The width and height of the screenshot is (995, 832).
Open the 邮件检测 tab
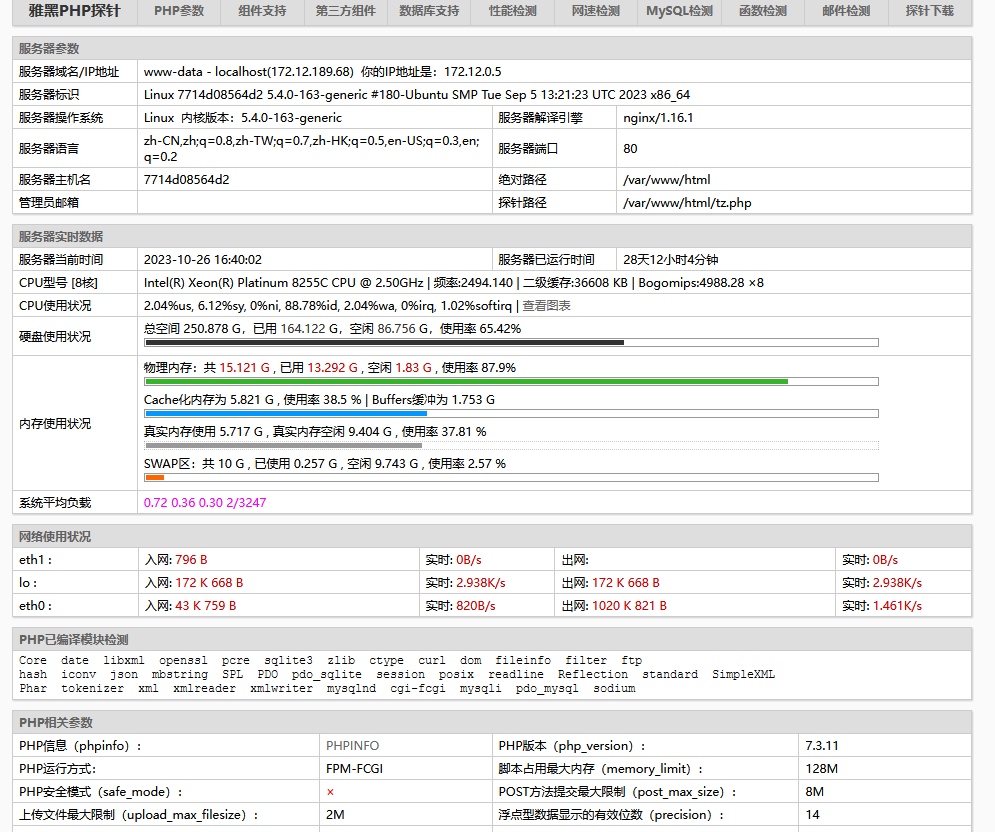[x=846, y=11]
